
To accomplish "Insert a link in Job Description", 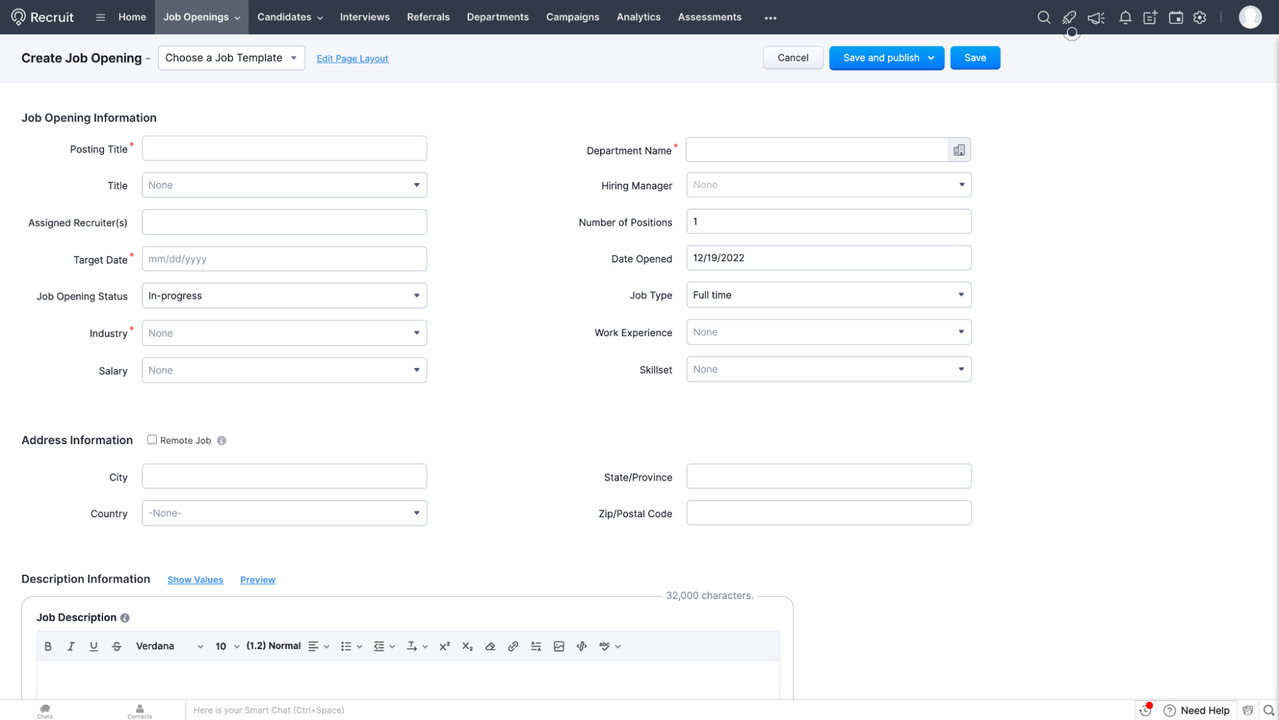I will coord(513,647).
